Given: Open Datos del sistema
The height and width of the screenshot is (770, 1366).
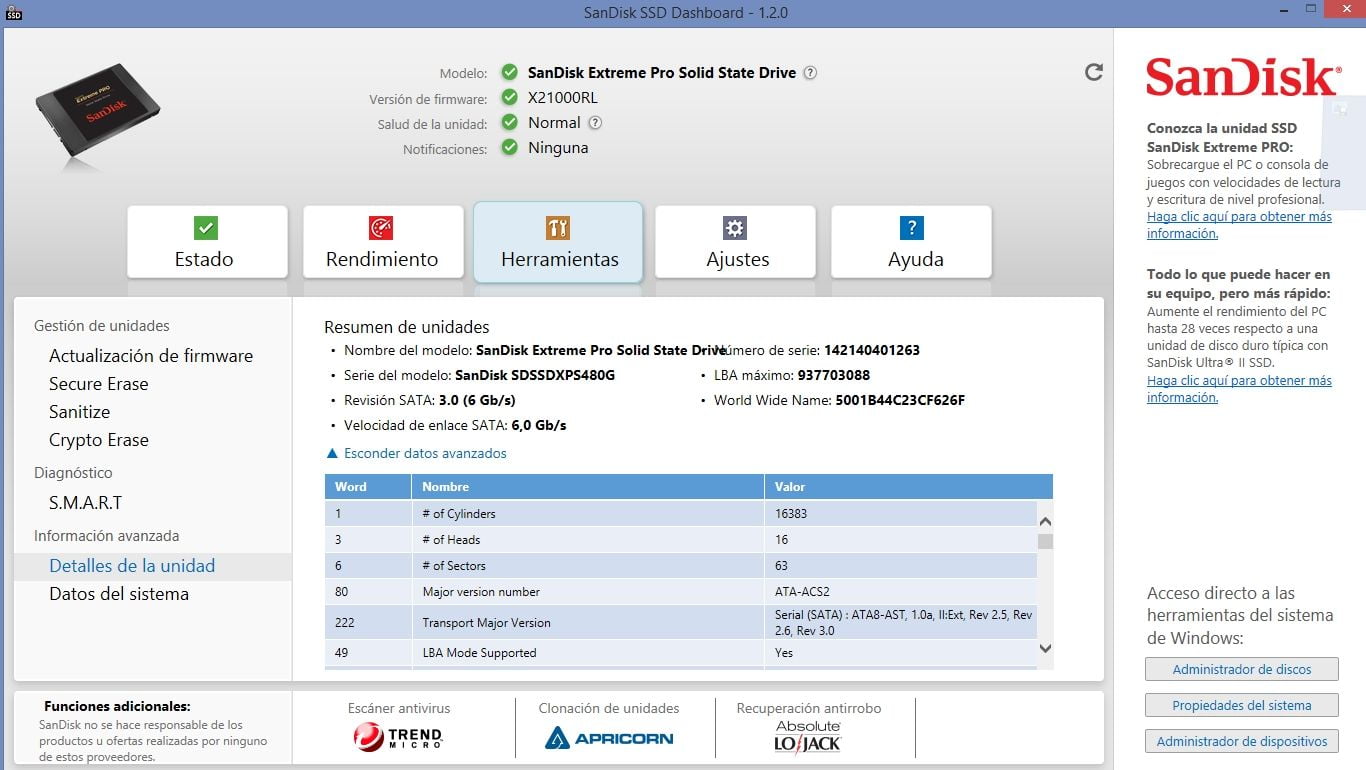Looking at the screenshot, I should click(119, 594).
